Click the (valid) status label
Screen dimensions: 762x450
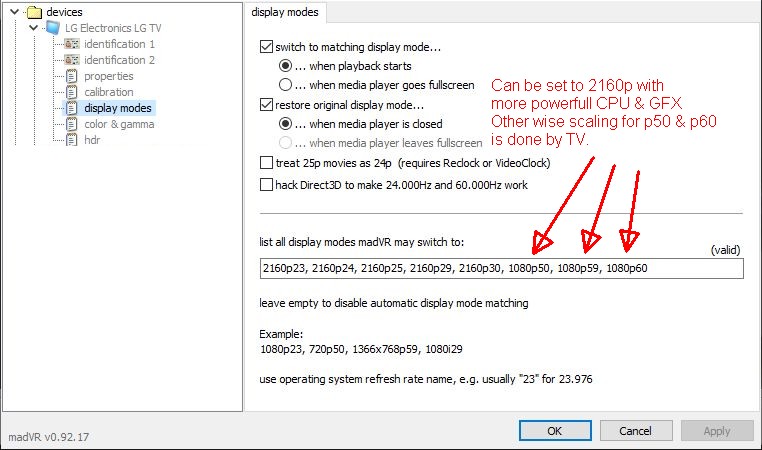(726, 250)
